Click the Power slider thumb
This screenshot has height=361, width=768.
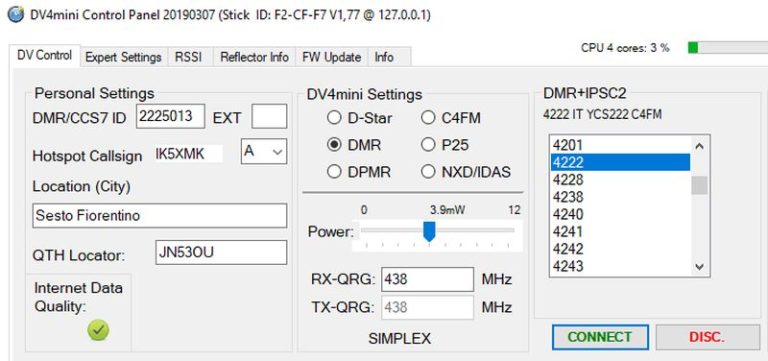pos(429,231)
